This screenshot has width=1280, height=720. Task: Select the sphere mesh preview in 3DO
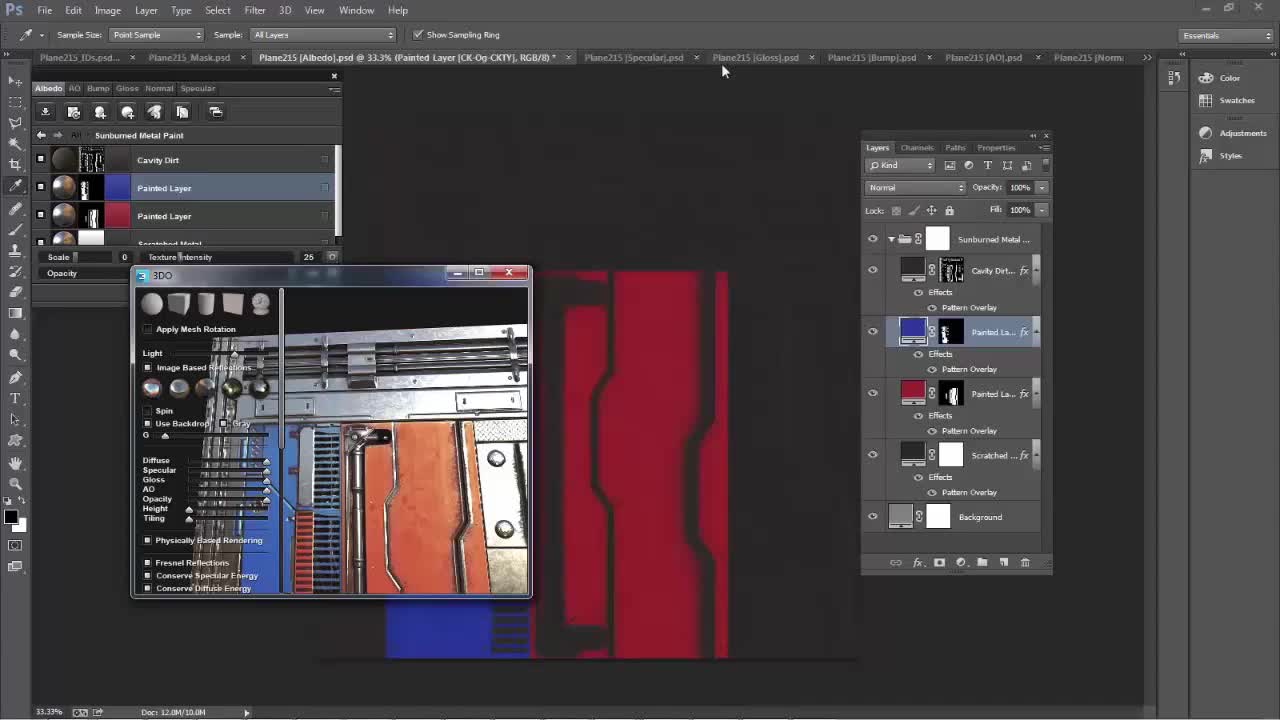151,304
